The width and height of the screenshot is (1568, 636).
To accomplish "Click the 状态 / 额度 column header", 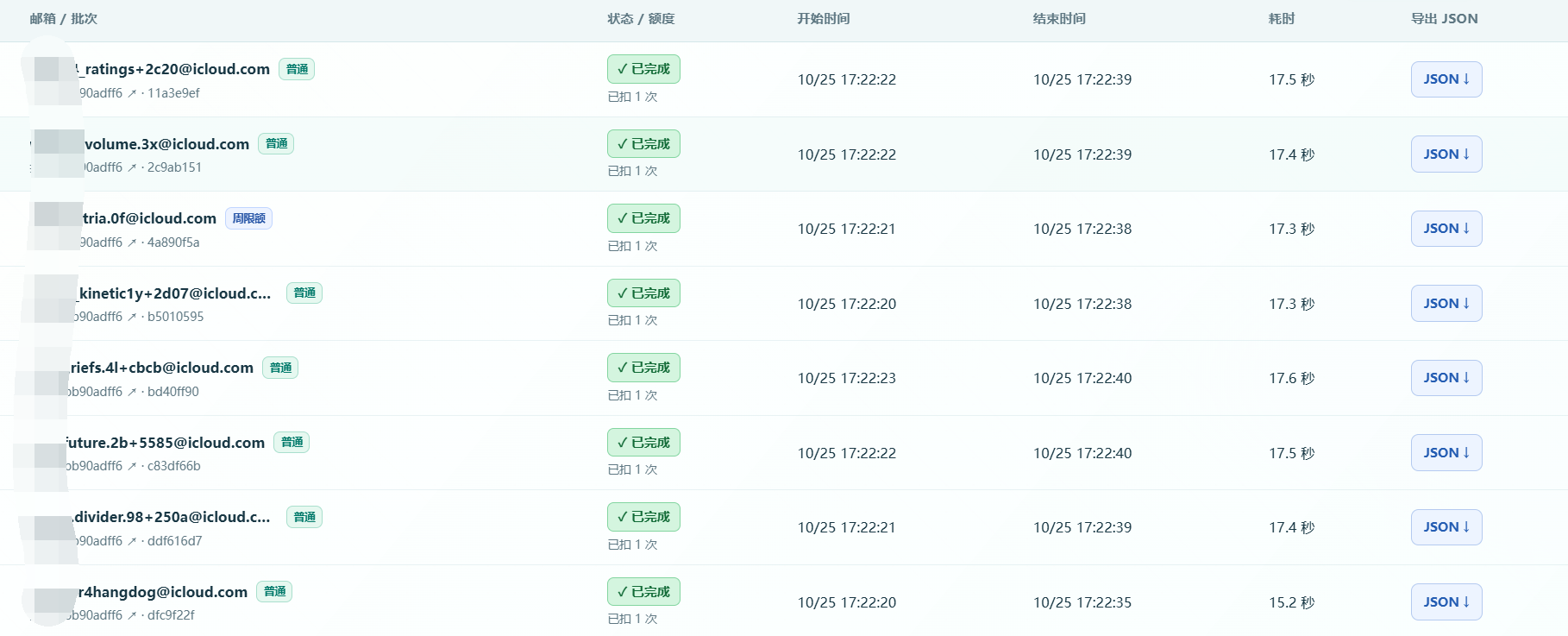I will pyautogui.click(x=641, y=19).
